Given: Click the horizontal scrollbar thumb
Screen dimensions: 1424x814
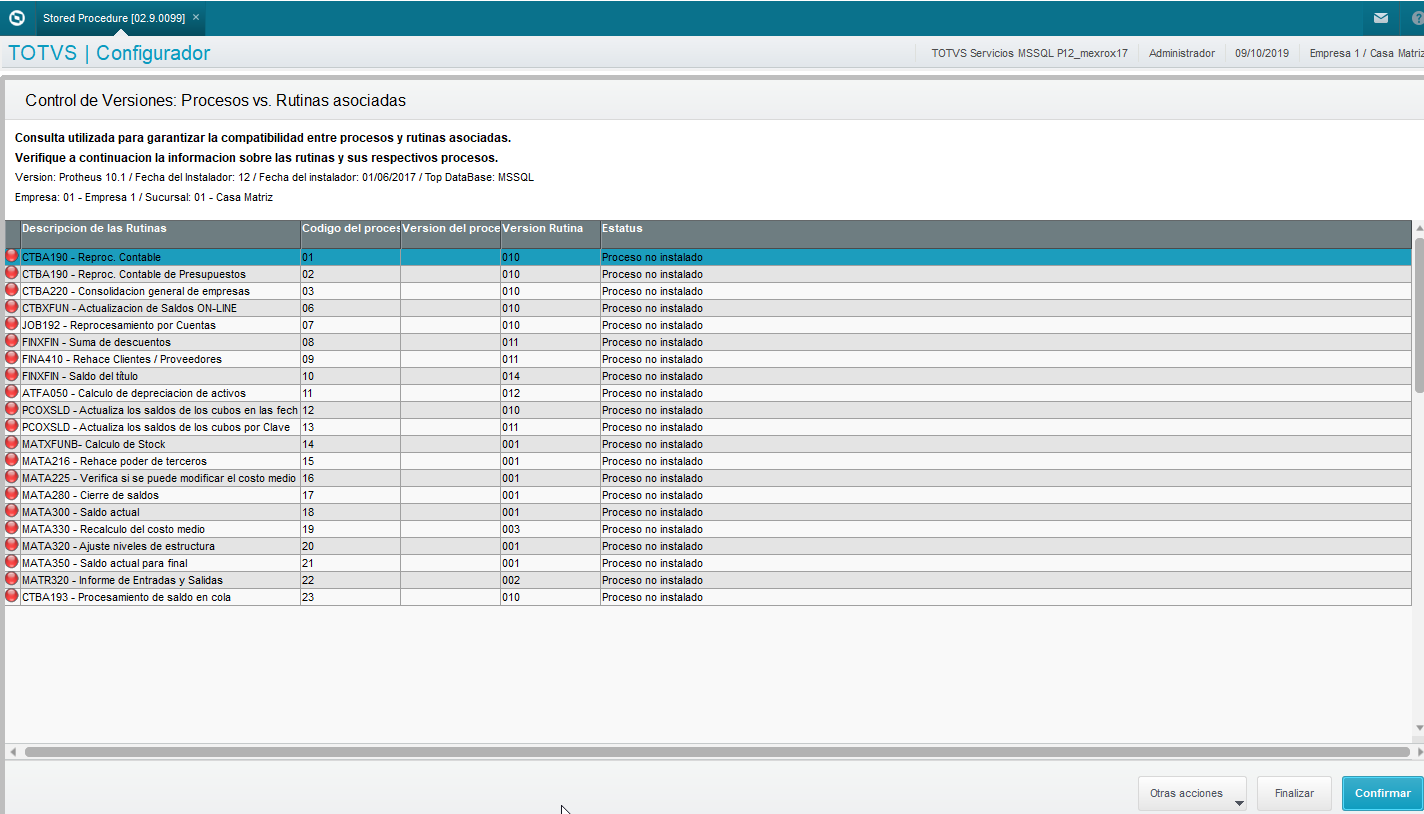Looking at the screenshot, I should [x=717, y=751].
